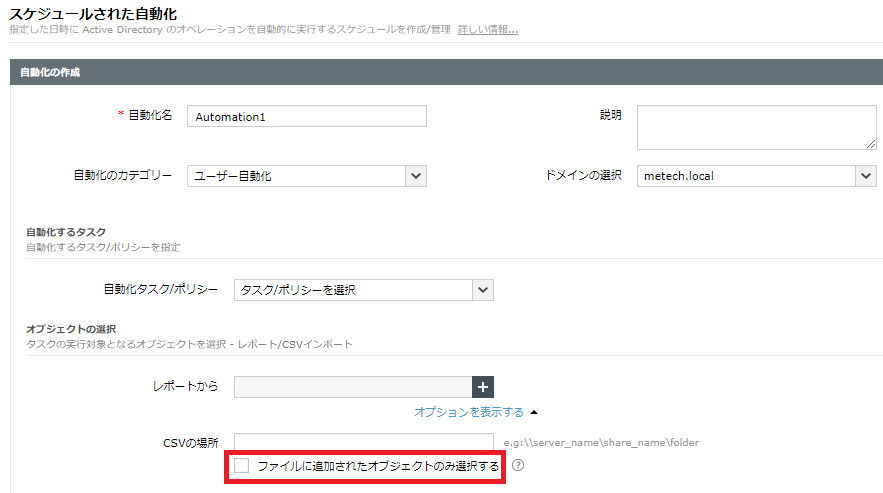
Task: Click the オブジェクトの選択 section heading
Action: coord(71,329)
